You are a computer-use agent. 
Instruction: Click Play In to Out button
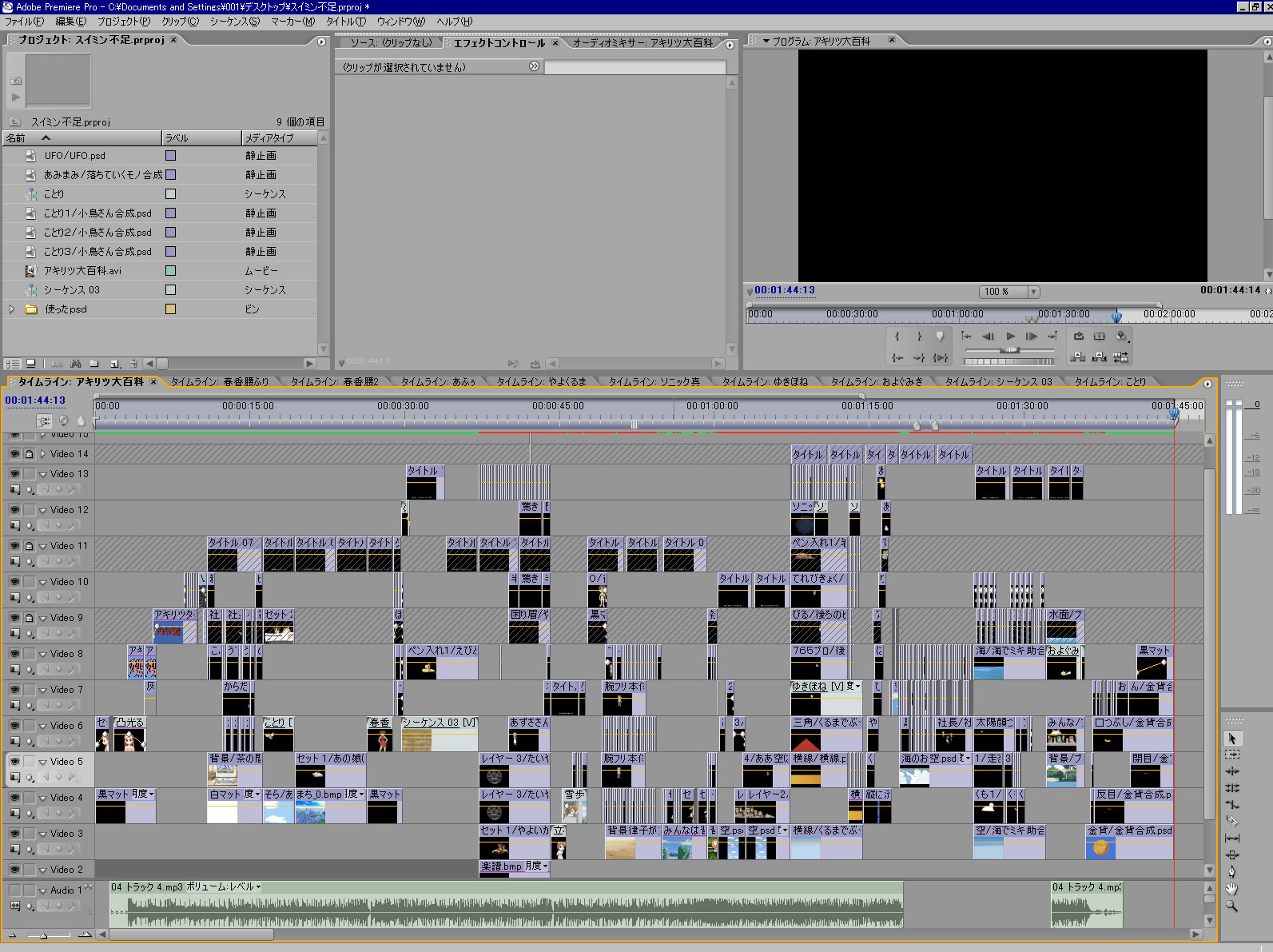tap(941, 357)
